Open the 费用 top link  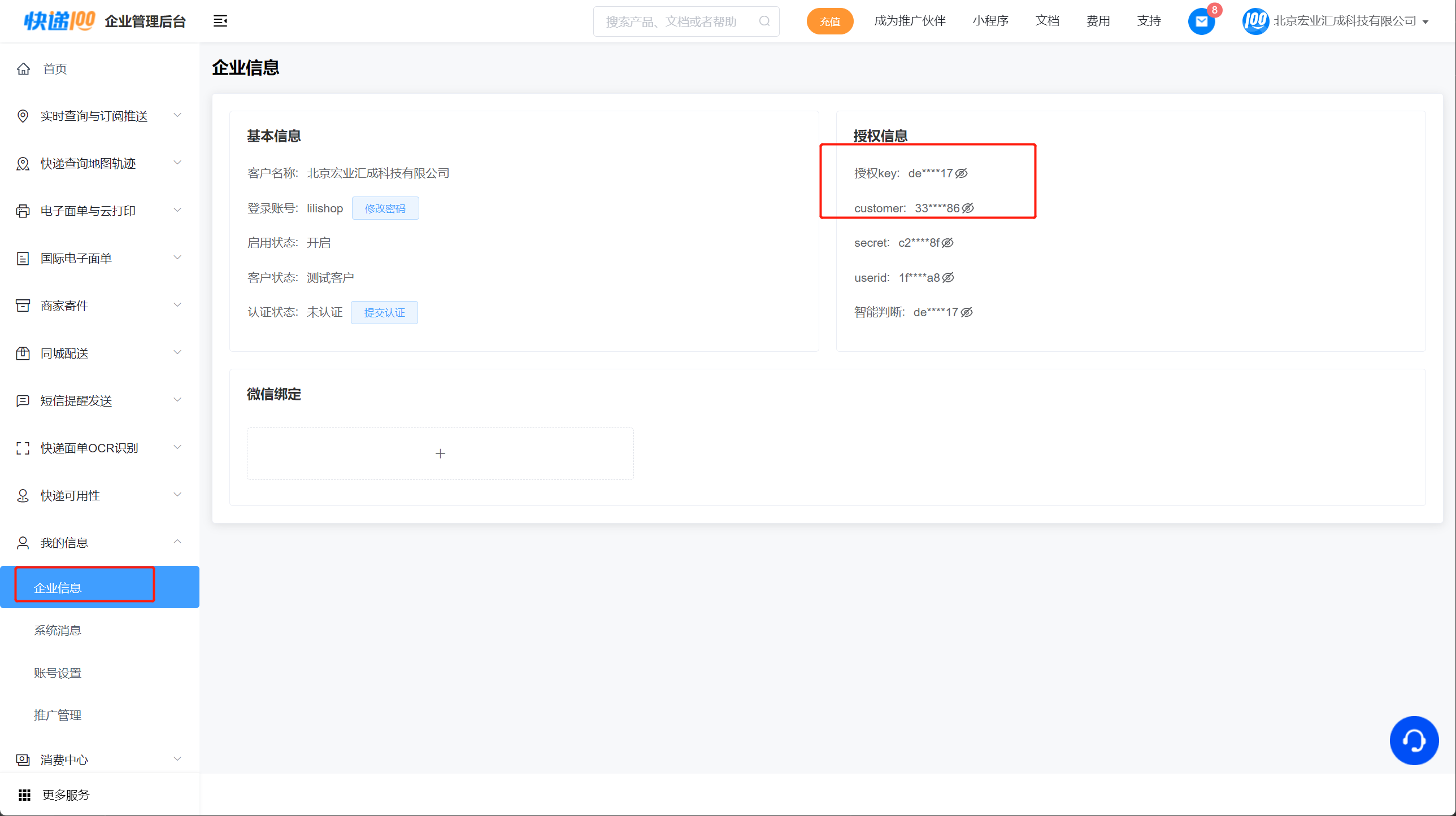pyautogui.click(x=1098, y=21)
